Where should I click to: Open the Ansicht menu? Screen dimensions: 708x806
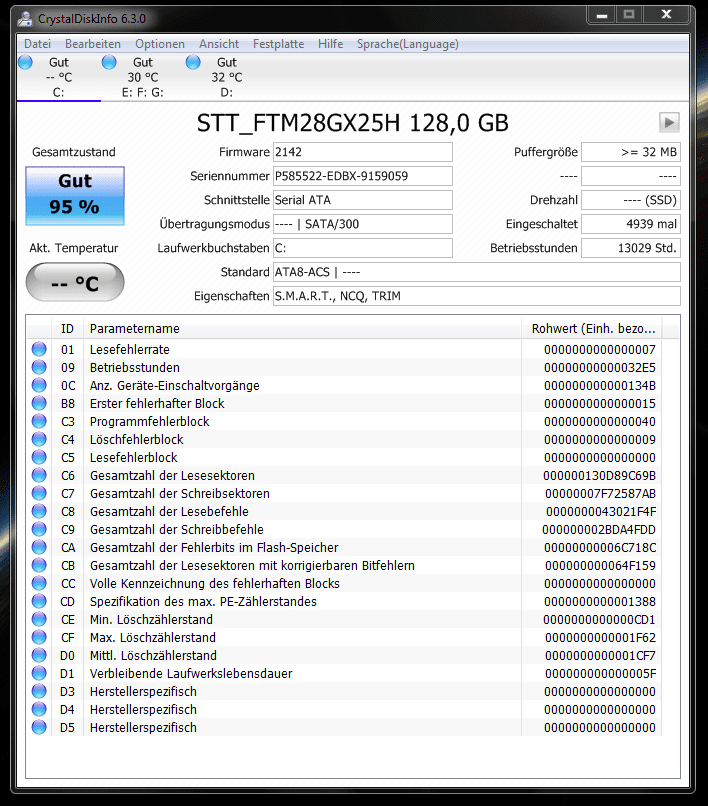click(219, 44)
